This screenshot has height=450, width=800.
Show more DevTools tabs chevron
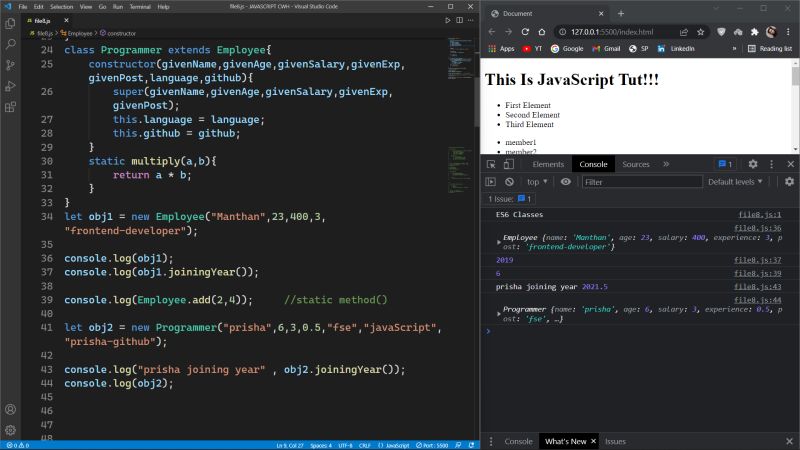click(666, 164)
